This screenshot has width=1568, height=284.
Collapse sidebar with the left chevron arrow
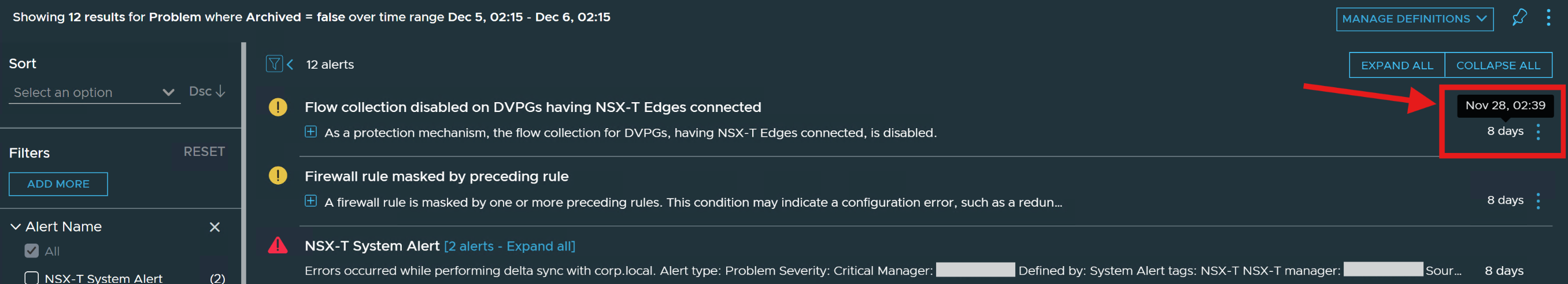(x=290, y=65)
